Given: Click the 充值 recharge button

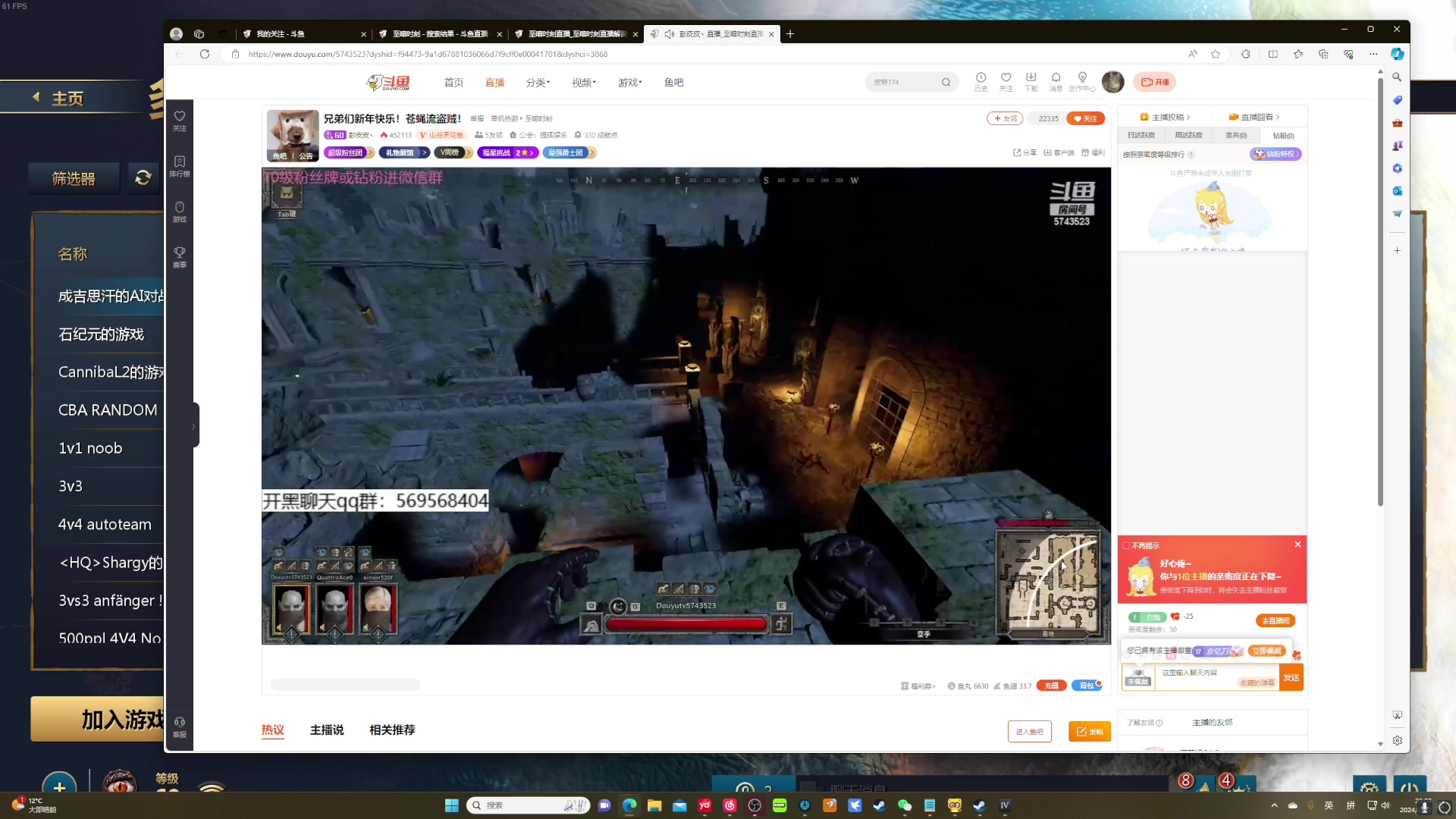Looking at the screenshot, I should pyautogui.click(x=1051, y=686).
